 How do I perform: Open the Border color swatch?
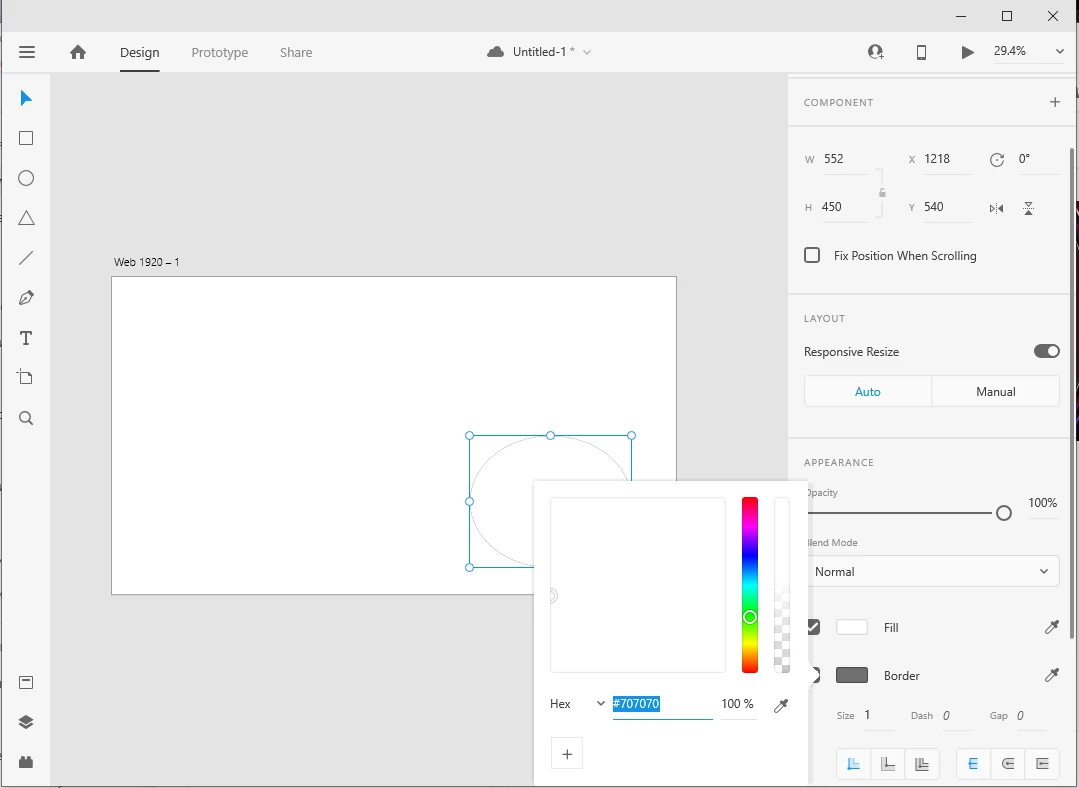(x=852, y=675)
